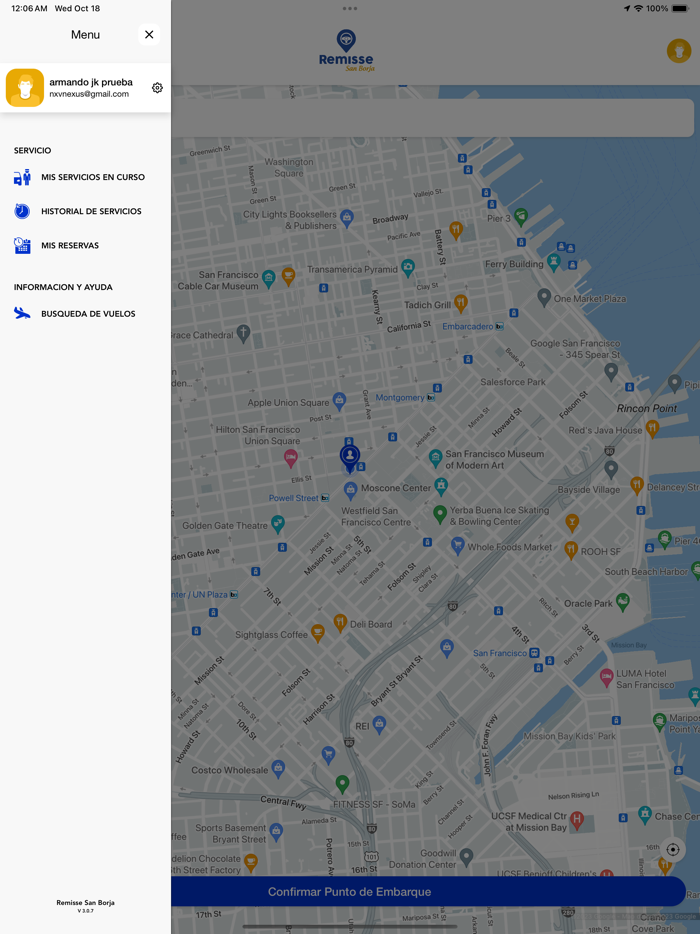
Task: Tap Pier 3 green marker
Action: (521, 217)
